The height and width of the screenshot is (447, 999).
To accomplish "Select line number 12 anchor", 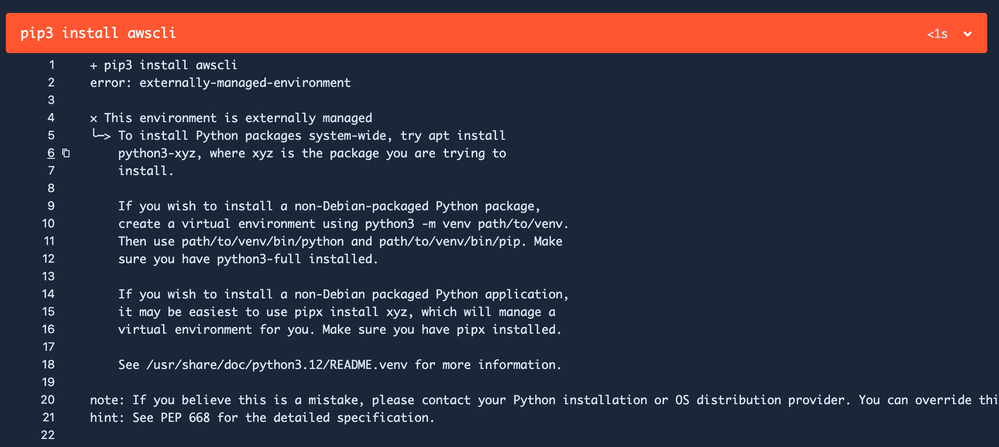I will click(49, 259).
